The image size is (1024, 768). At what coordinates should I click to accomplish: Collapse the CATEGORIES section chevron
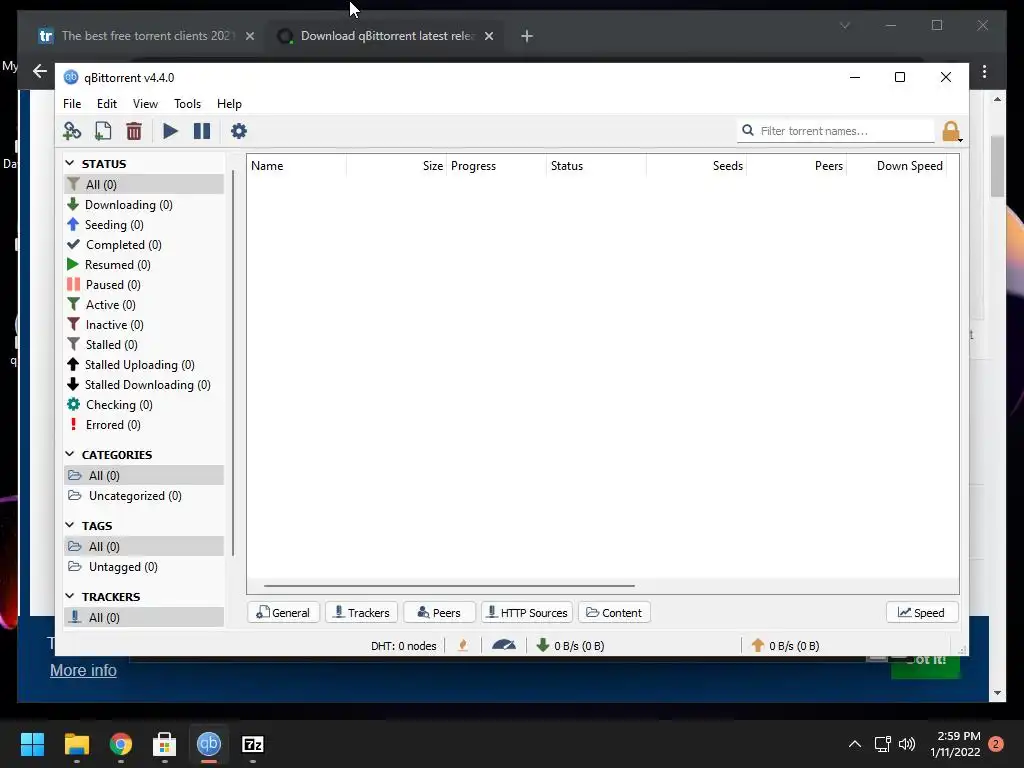(x=70, y=454)
